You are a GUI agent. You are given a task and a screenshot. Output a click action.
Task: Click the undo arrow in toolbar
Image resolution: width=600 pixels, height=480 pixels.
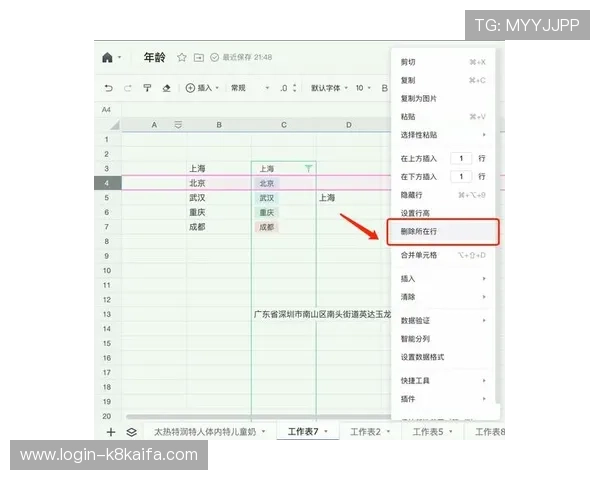(109, 88)
